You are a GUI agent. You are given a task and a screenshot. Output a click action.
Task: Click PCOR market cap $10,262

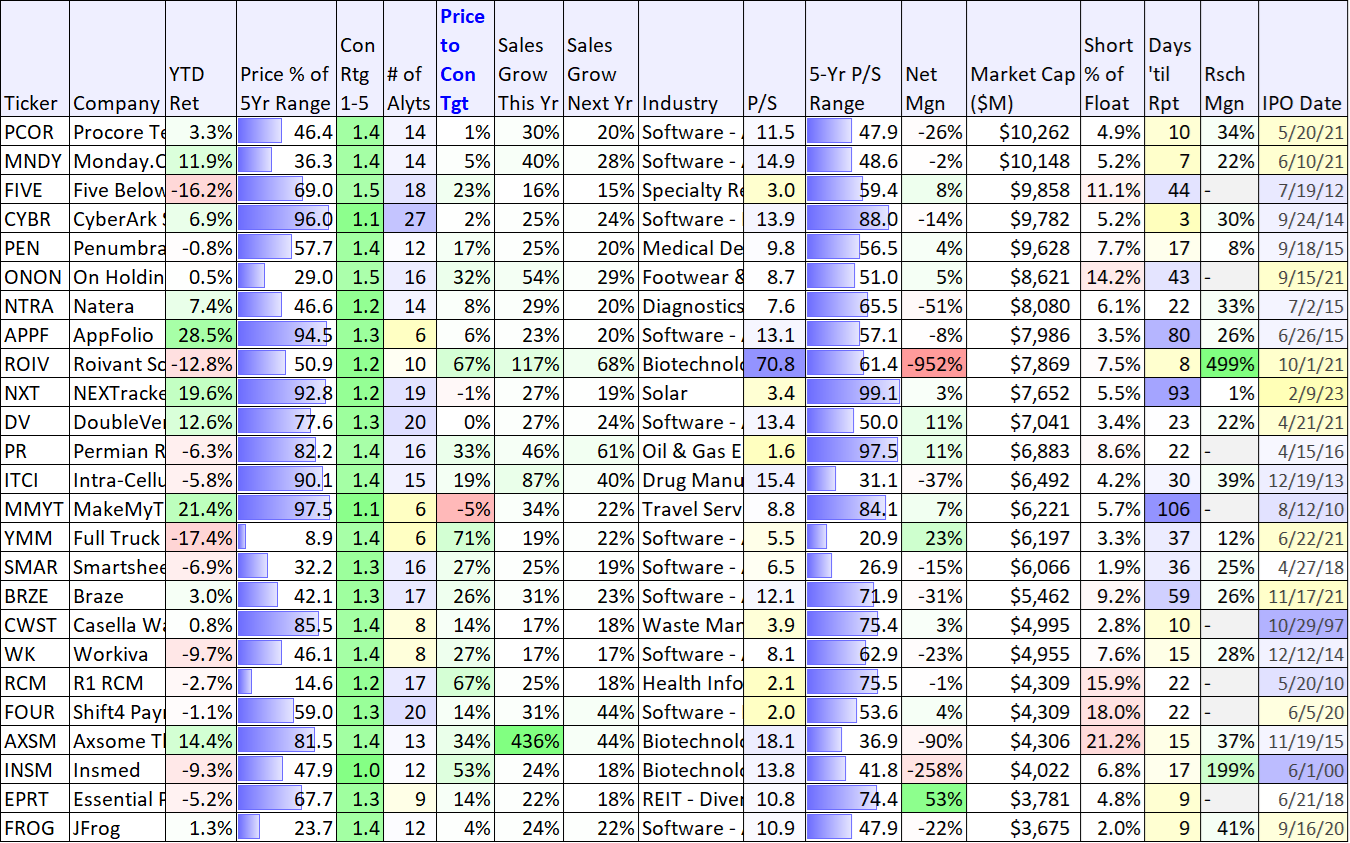point(1023,132)
